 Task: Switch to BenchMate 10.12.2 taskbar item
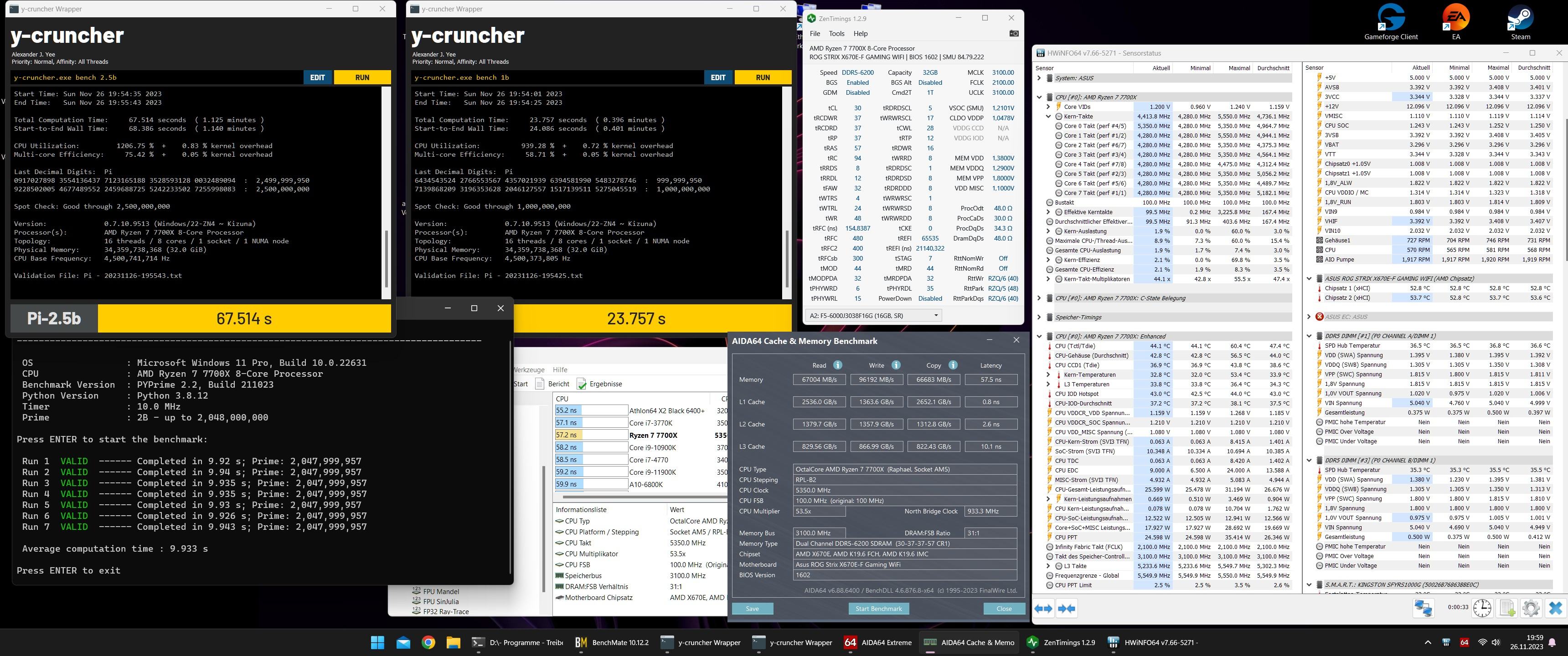pyautogui.click(x=611, y=642)
